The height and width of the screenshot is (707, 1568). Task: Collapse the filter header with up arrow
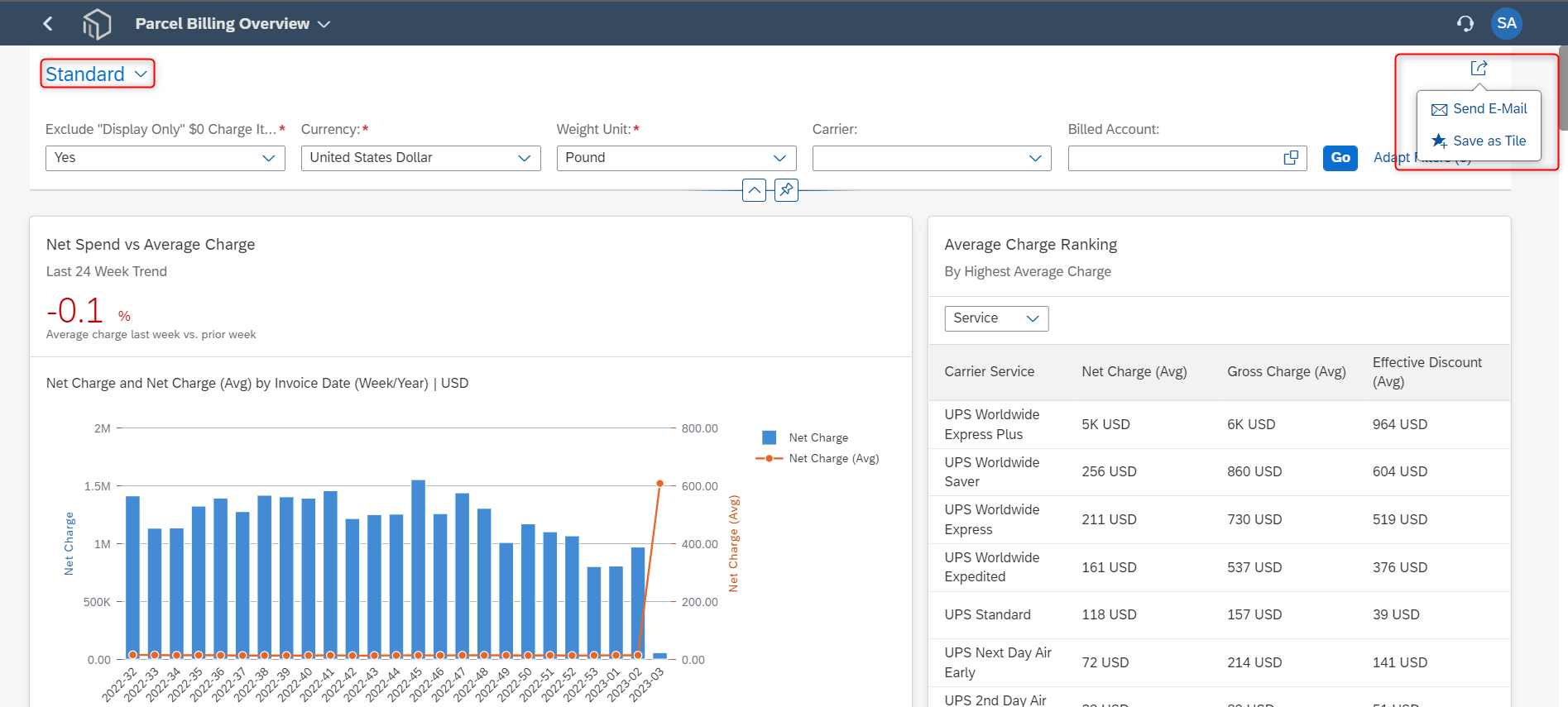754,190
